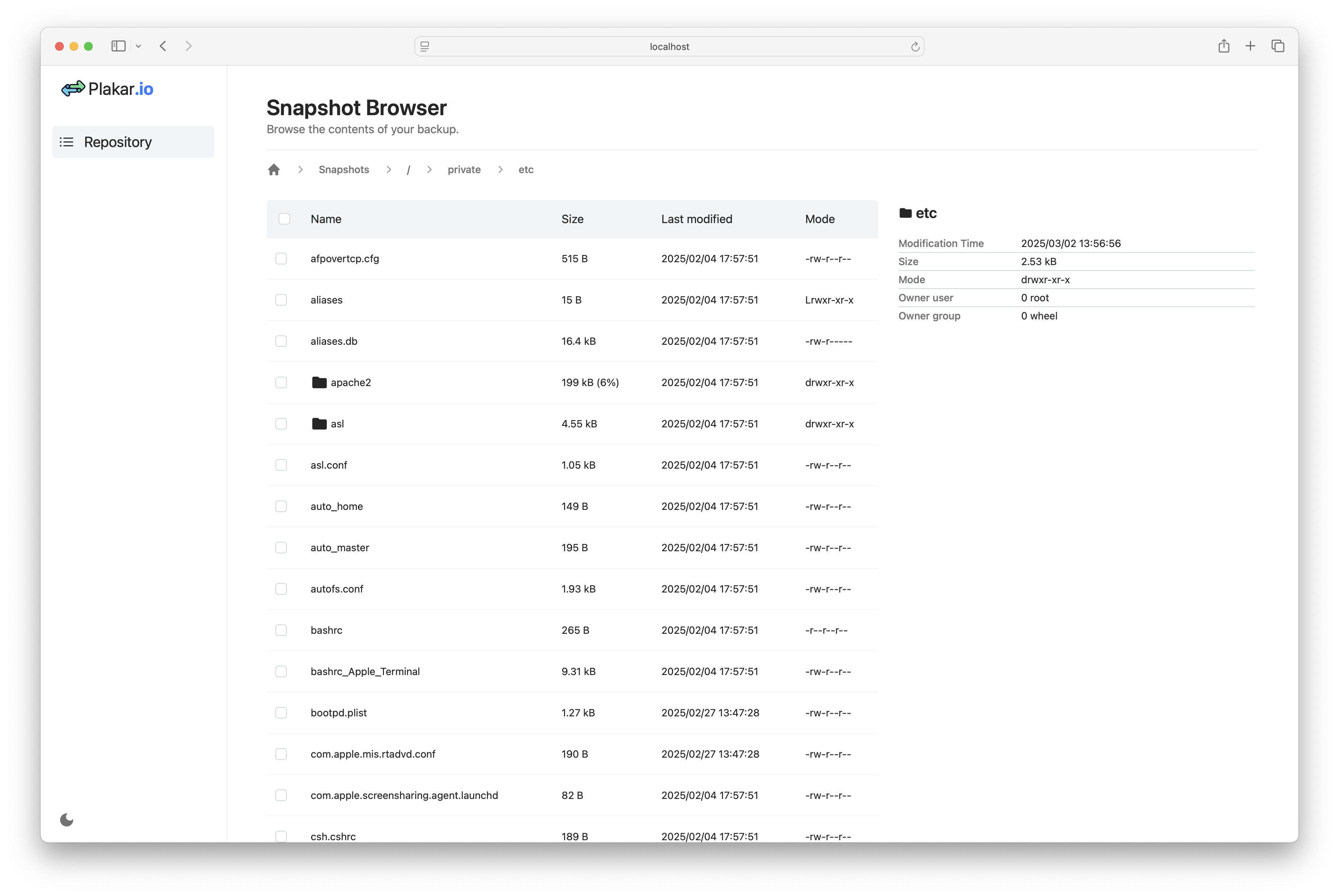Open the aliases.db file link

coord(334,340)
